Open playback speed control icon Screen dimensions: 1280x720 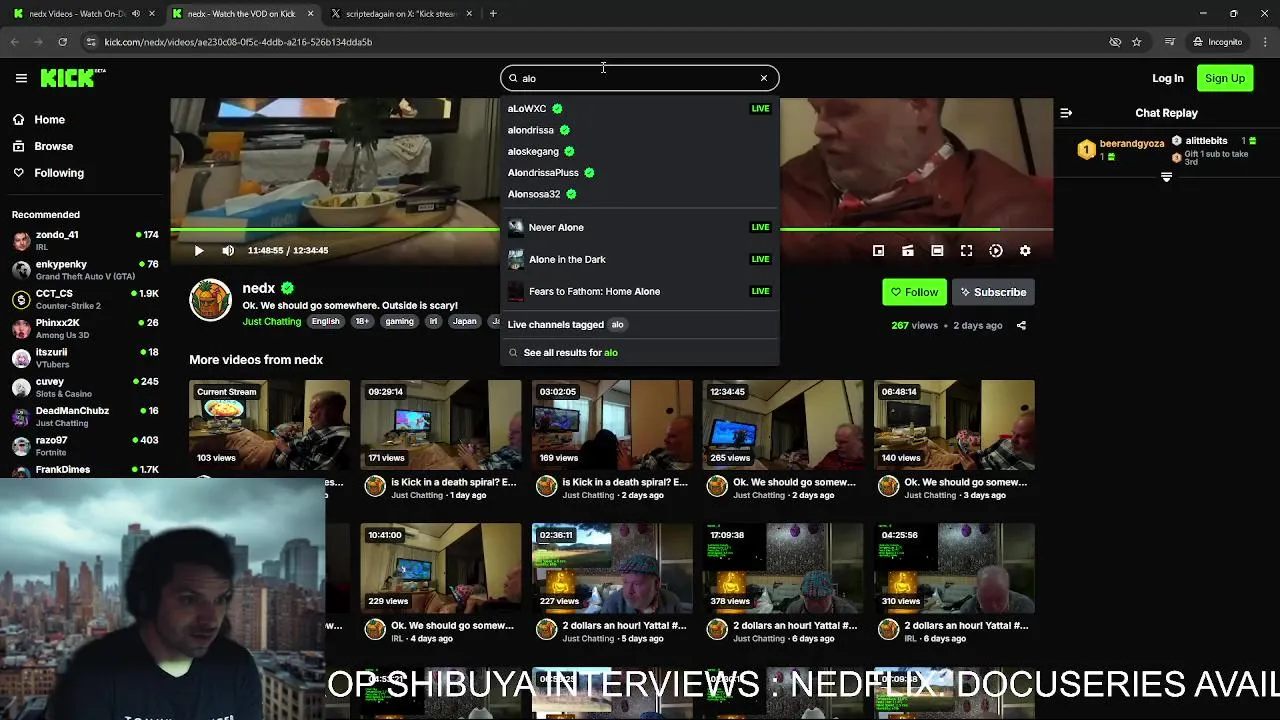click(996, 251)
